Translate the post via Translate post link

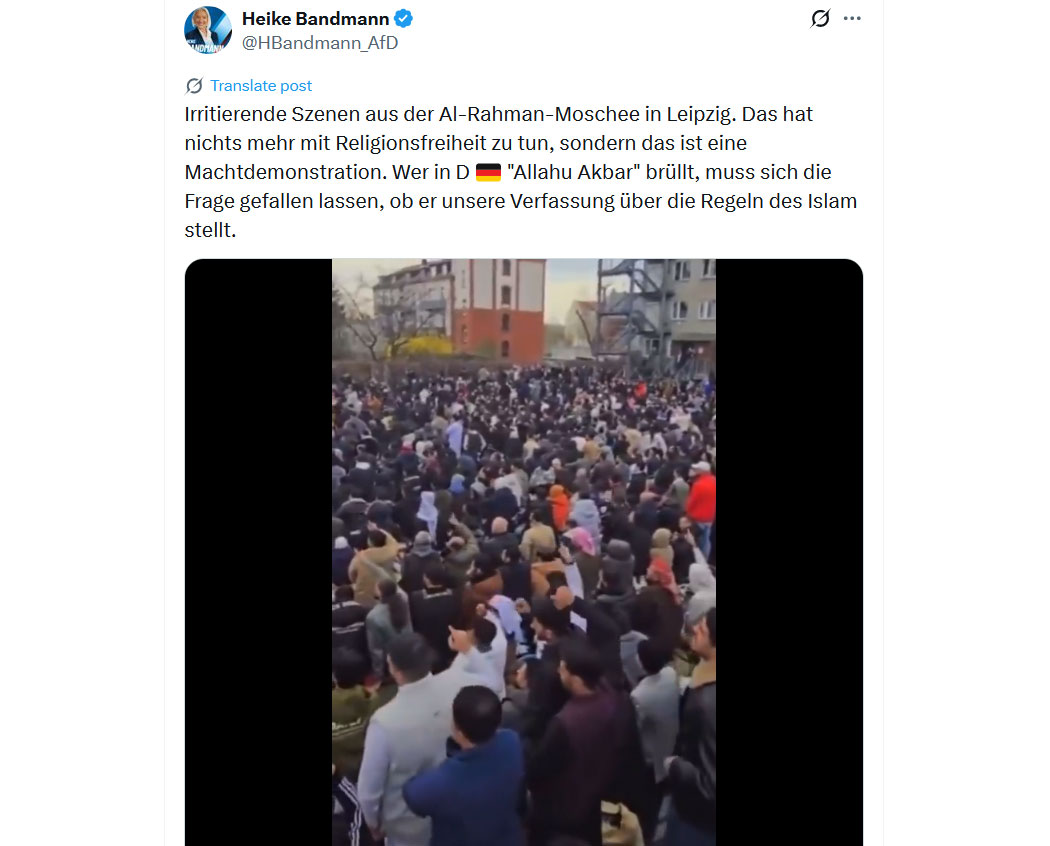pos(260,86)
